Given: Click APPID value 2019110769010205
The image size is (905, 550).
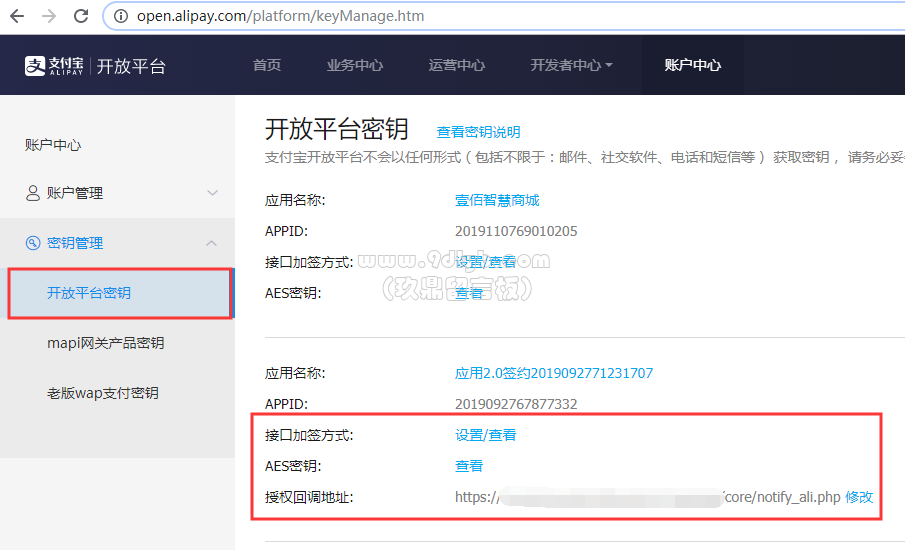Looking at the screenshot, I should pyautogui.click(x=516, y=231).
